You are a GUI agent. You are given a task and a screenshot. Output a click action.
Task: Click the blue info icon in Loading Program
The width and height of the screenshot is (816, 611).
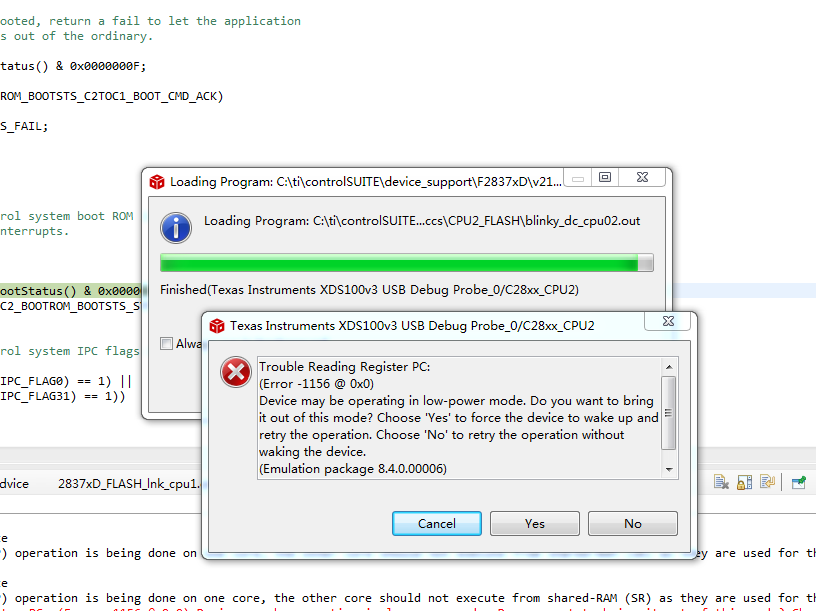click(x=176, y=228)
